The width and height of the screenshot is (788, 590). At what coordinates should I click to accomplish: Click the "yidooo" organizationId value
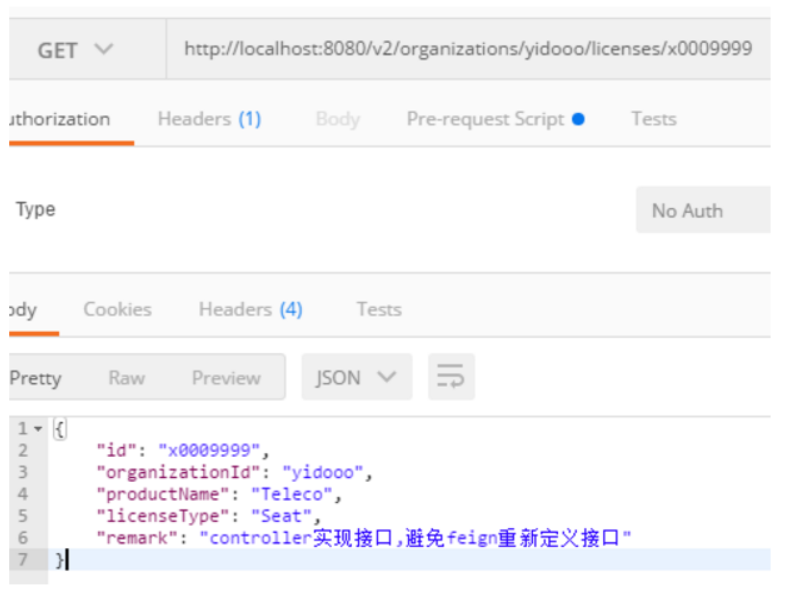coord(323,473)
